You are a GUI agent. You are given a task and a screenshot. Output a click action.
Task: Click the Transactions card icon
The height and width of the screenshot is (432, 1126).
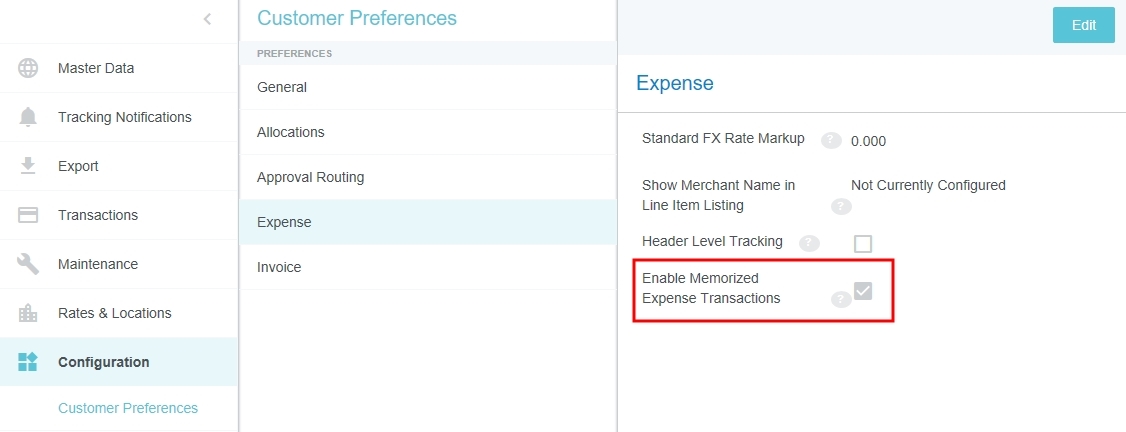[28, 215]
